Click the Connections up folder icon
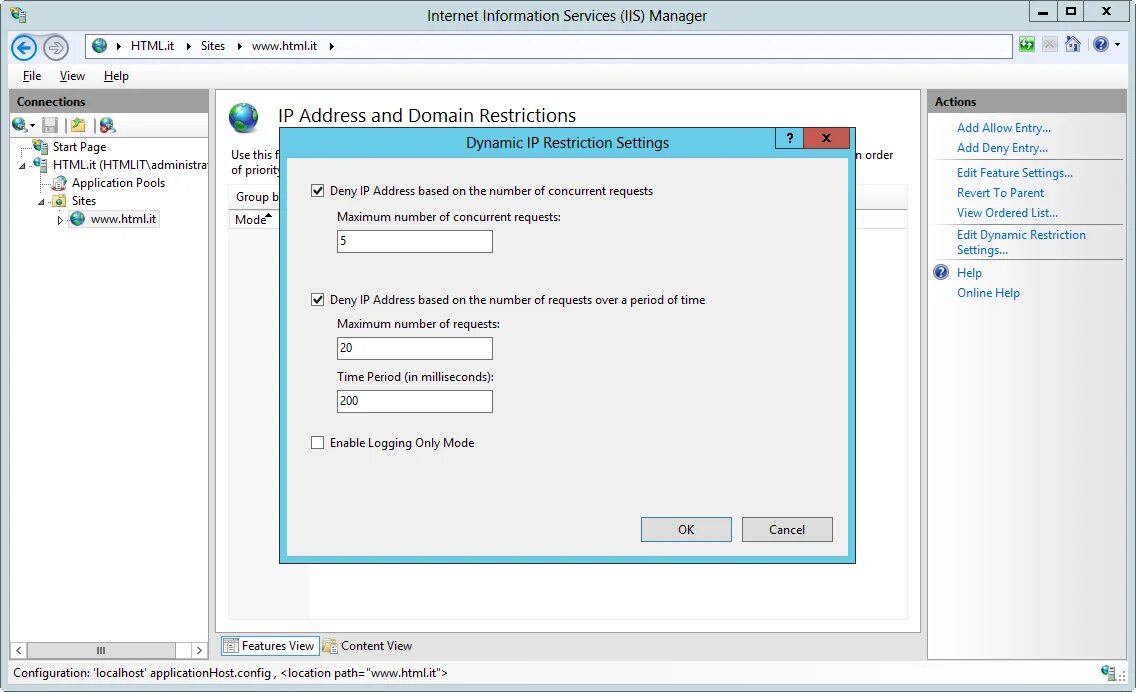 tap(78, 125)
